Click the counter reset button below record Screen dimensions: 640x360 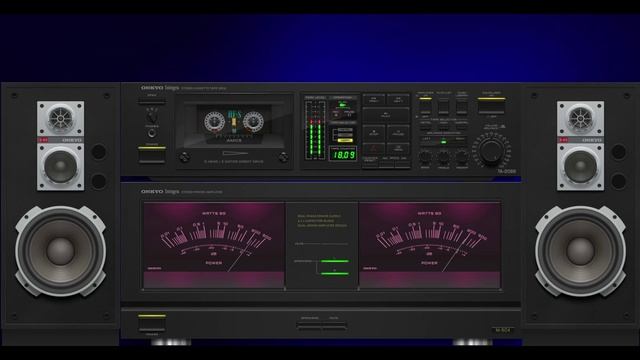(x=370, y=164)
